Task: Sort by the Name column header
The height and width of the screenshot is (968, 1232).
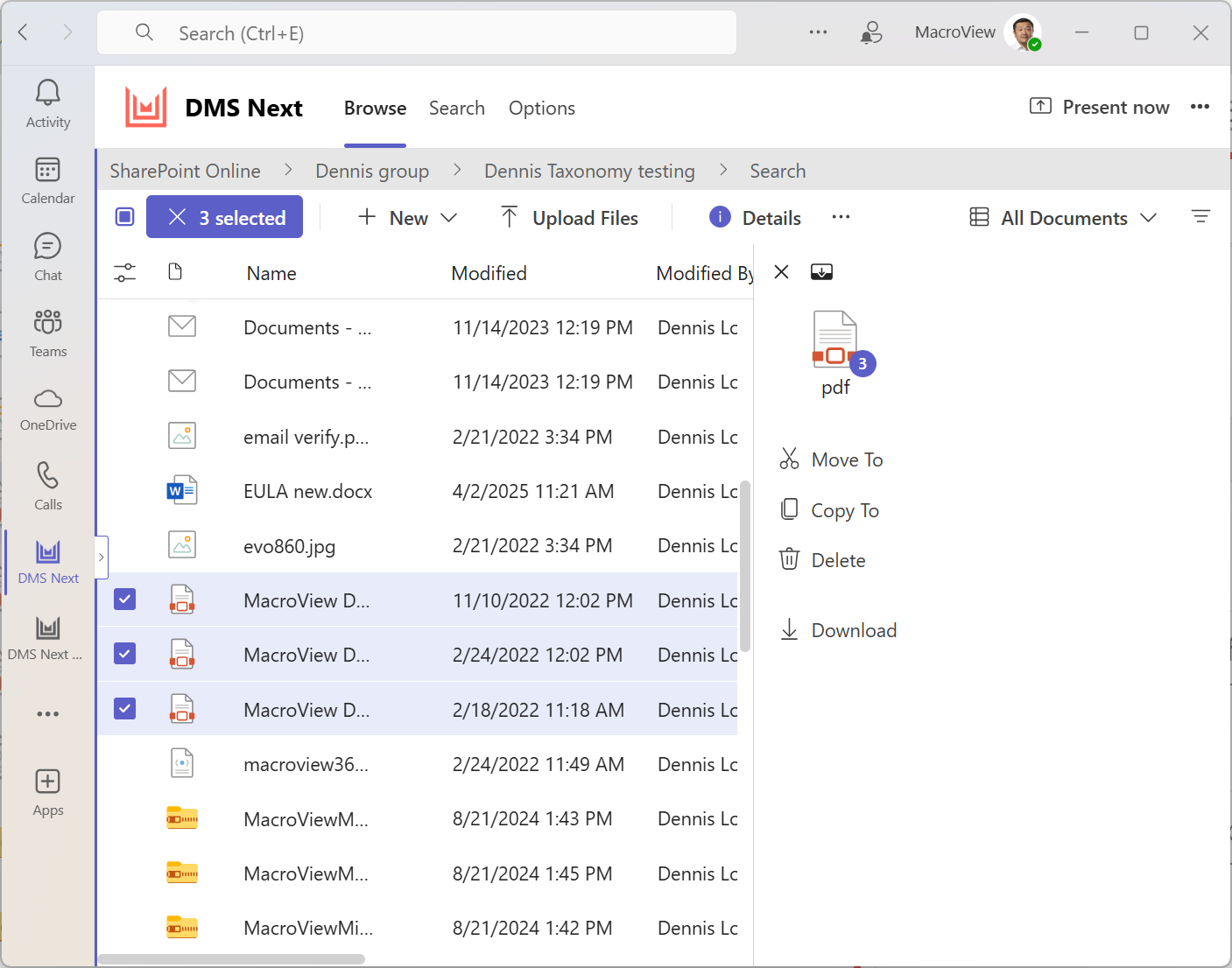Action: point(271,273)
